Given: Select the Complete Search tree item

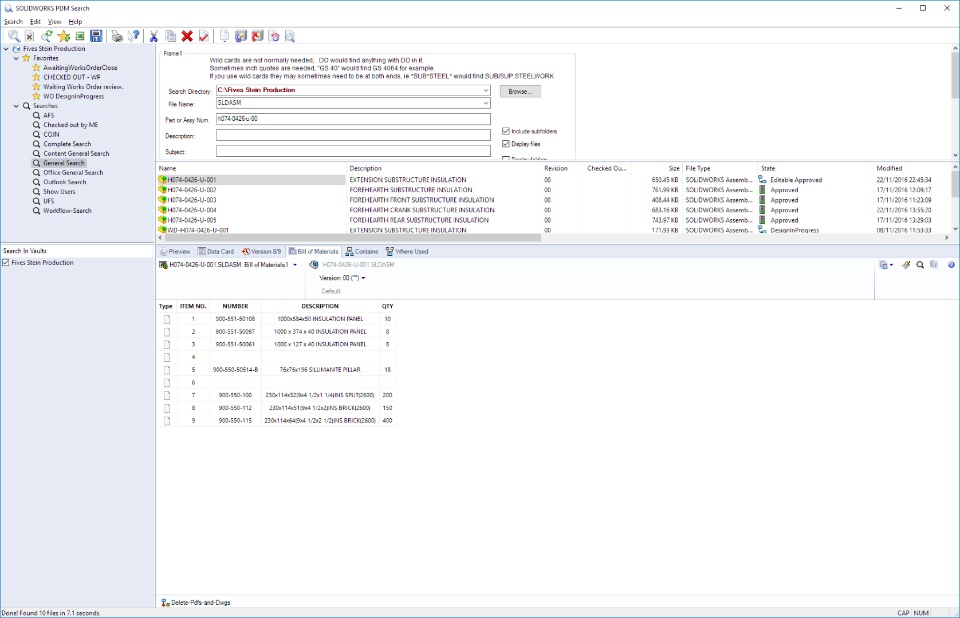Looking at the screenshot, I should pyautogui.click(x=67, y=144).
